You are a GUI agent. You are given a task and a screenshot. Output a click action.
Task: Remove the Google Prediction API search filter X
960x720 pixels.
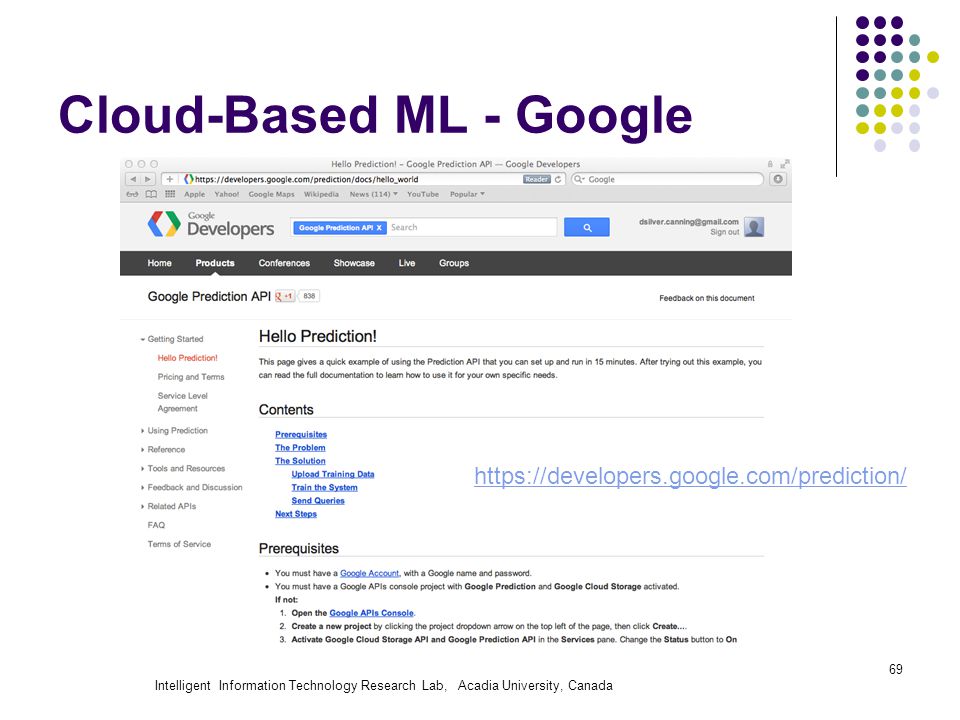coord(379,228)
